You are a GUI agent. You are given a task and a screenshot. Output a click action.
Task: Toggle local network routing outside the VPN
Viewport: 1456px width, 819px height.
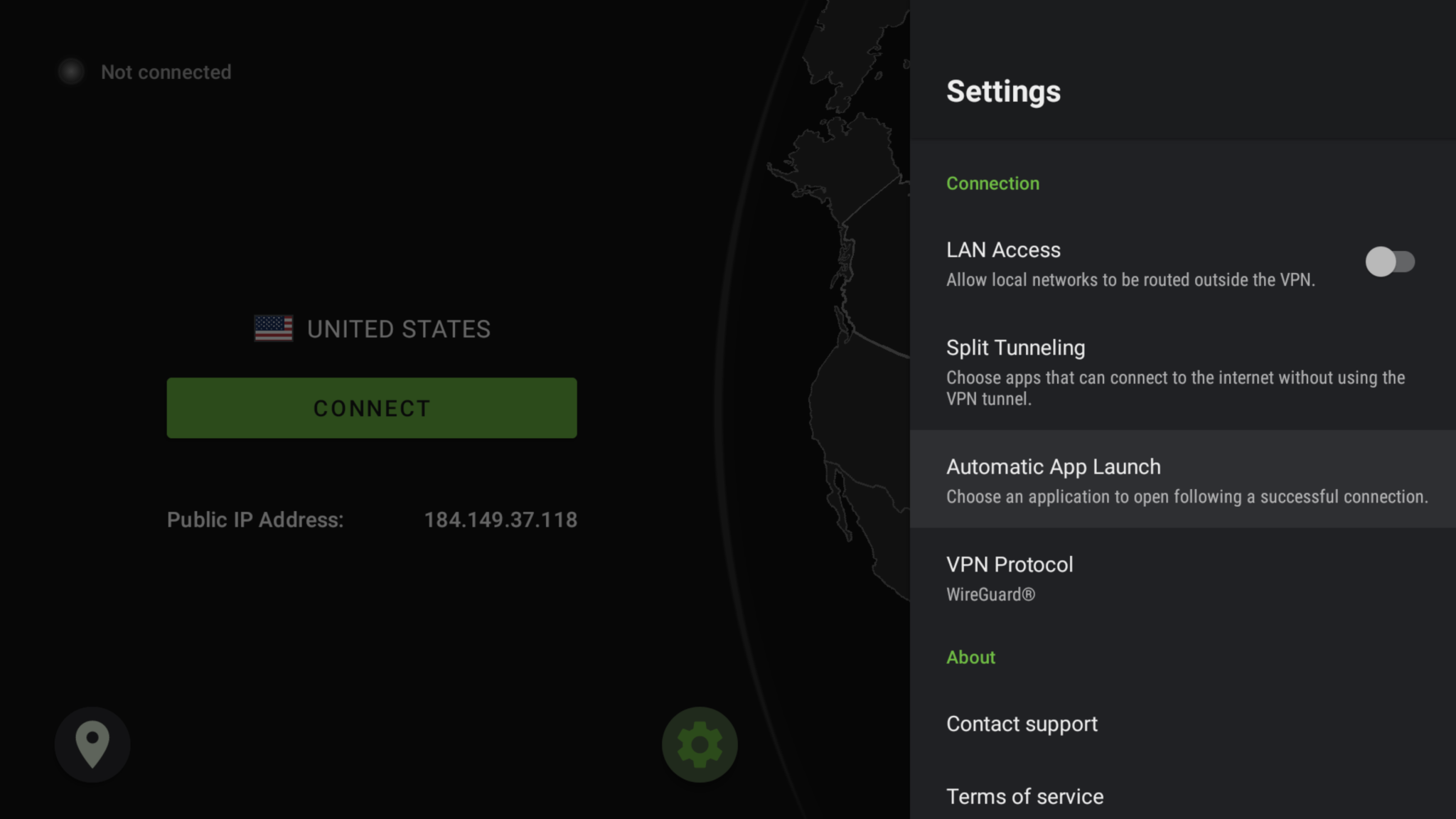click(1391, 262)
